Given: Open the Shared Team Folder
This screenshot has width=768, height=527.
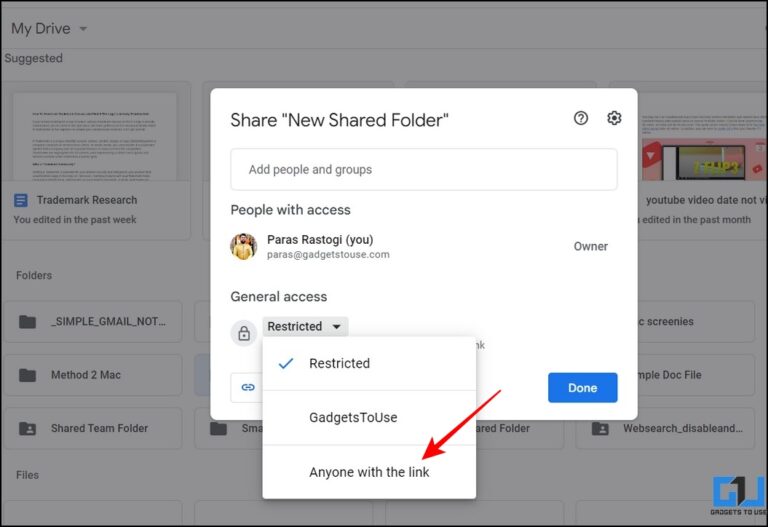Looking at the screenshot, I should point(93,429).
